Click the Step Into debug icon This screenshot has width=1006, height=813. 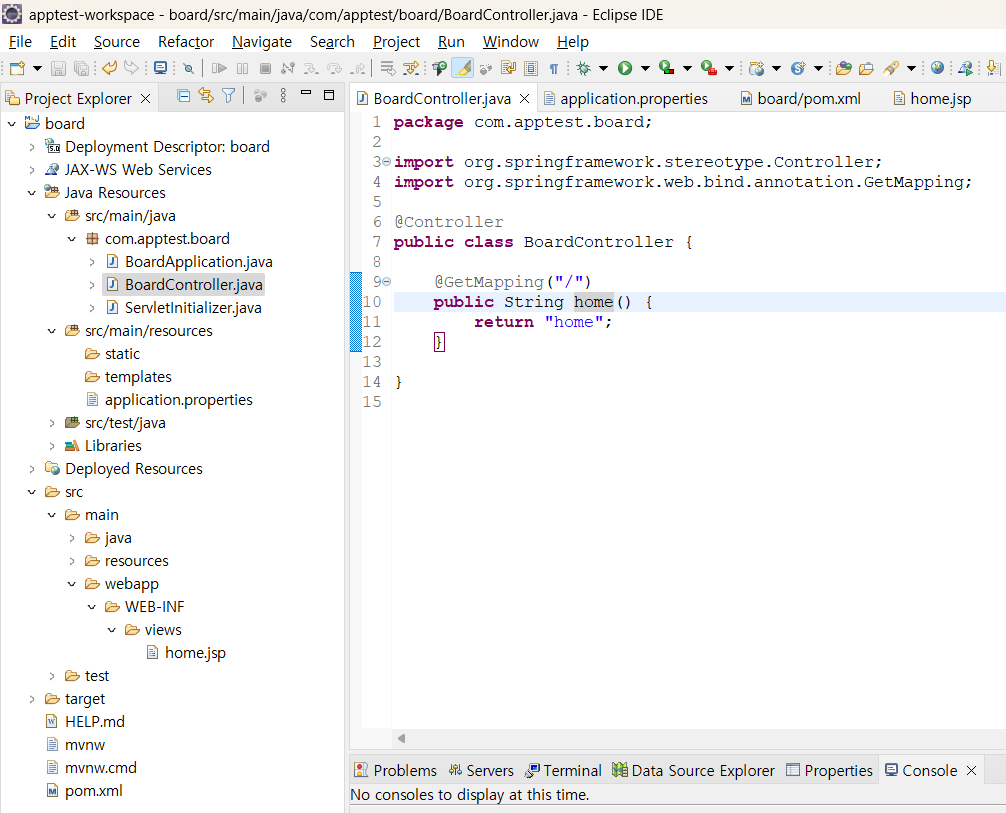tap(311, 68)
